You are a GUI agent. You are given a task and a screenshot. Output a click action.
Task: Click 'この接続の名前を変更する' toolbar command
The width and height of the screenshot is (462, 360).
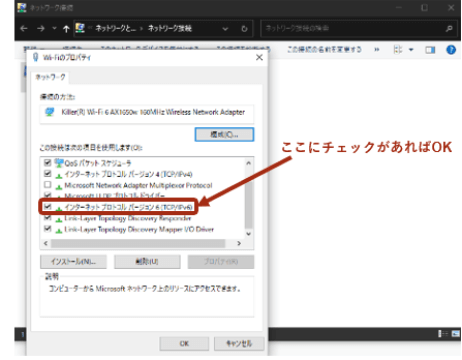click(x=324, y=50)
